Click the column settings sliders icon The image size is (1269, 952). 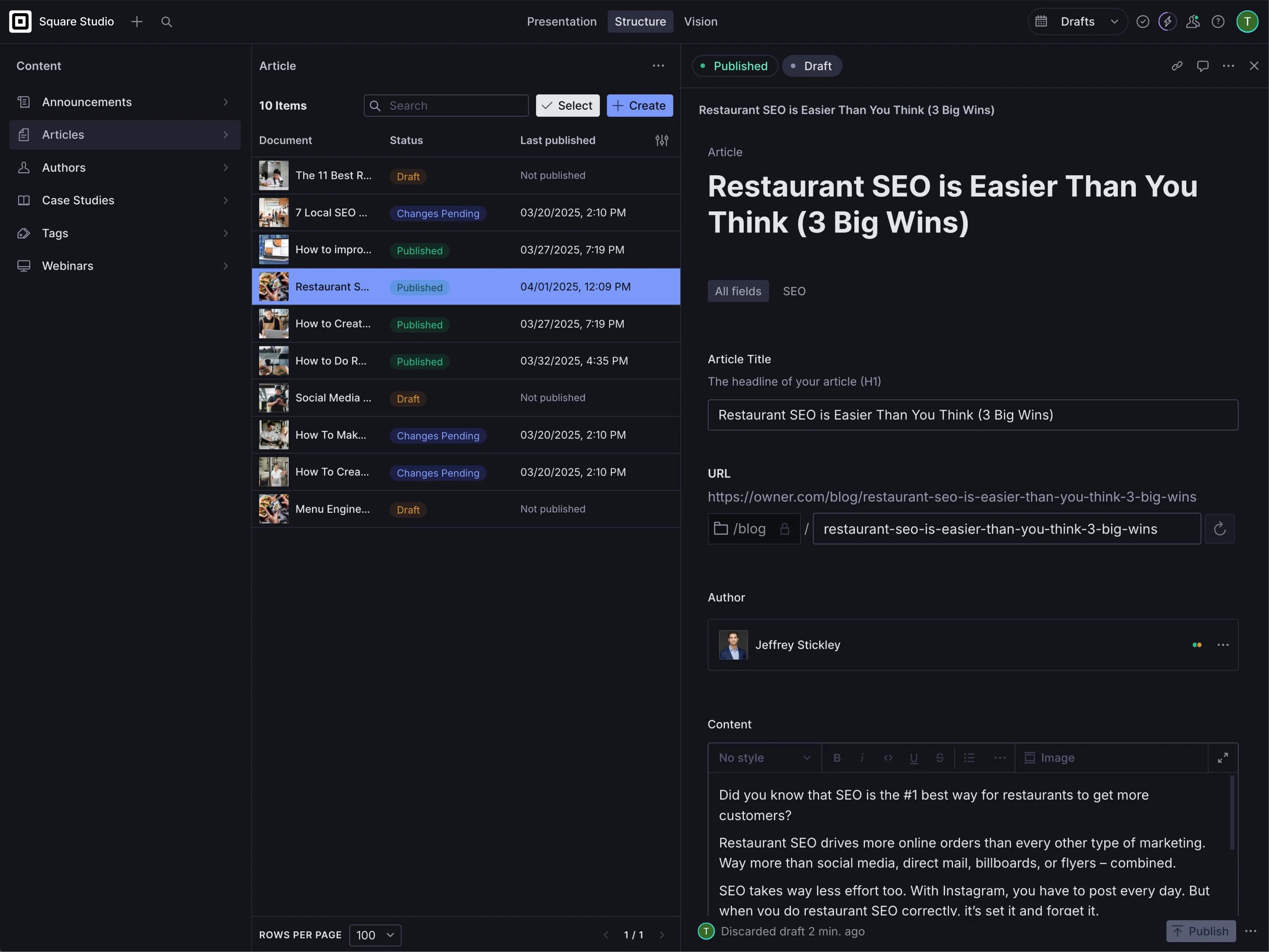pos(661,141)
